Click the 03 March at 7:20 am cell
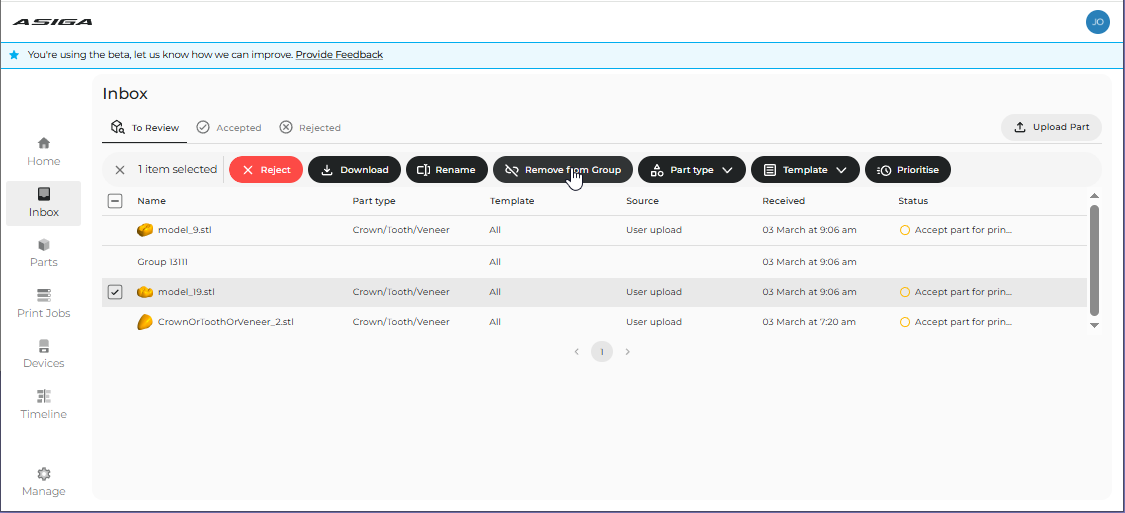1125x513 pixels. click(x=809, y=322)
